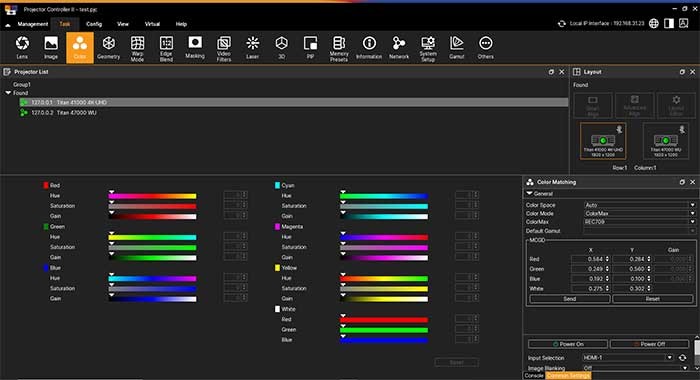
Task: Click the MCGD Send button
Action: click(570, 299)
